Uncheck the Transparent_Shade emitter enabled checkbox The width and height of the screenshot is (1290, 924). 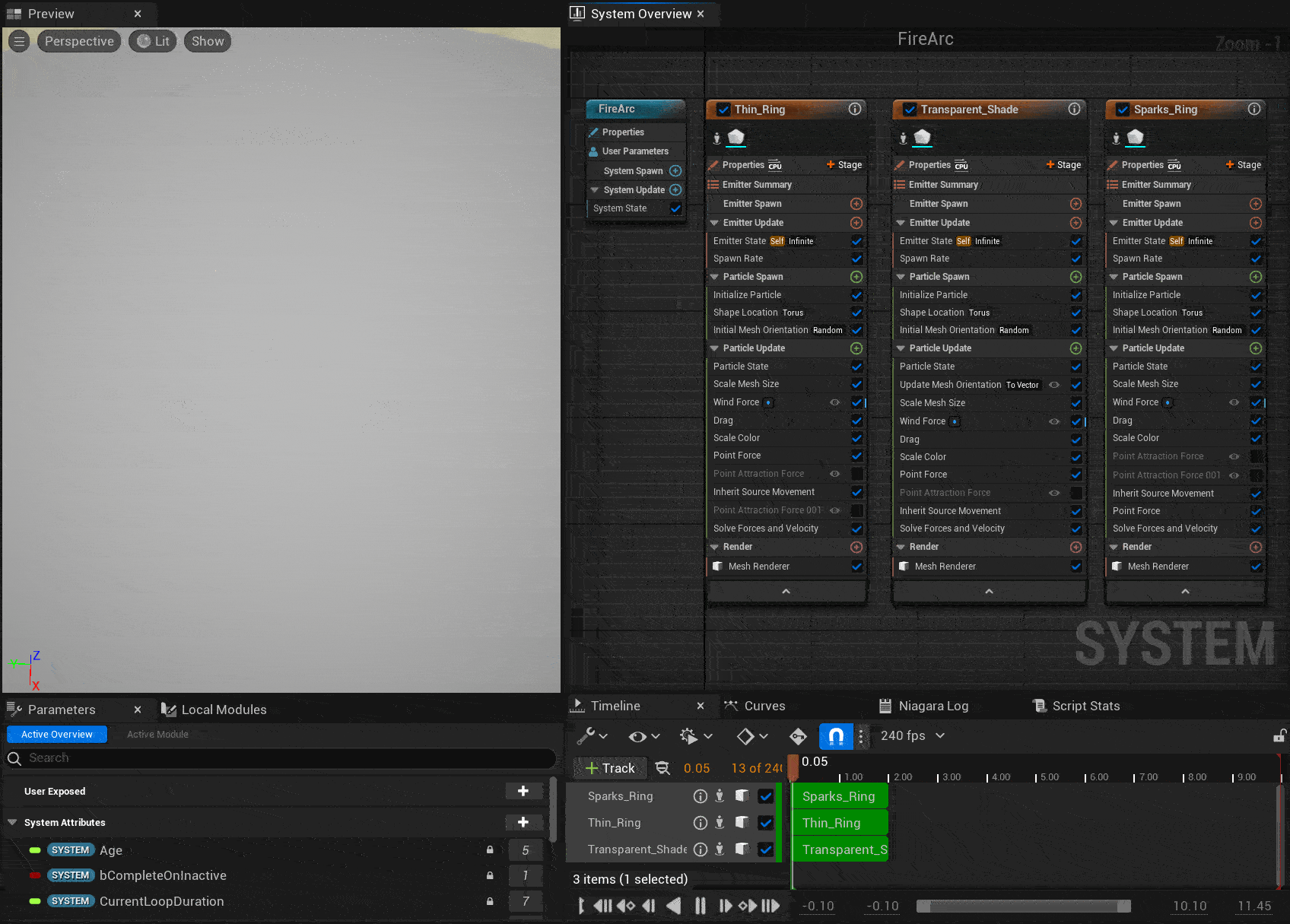pos(910,110)
